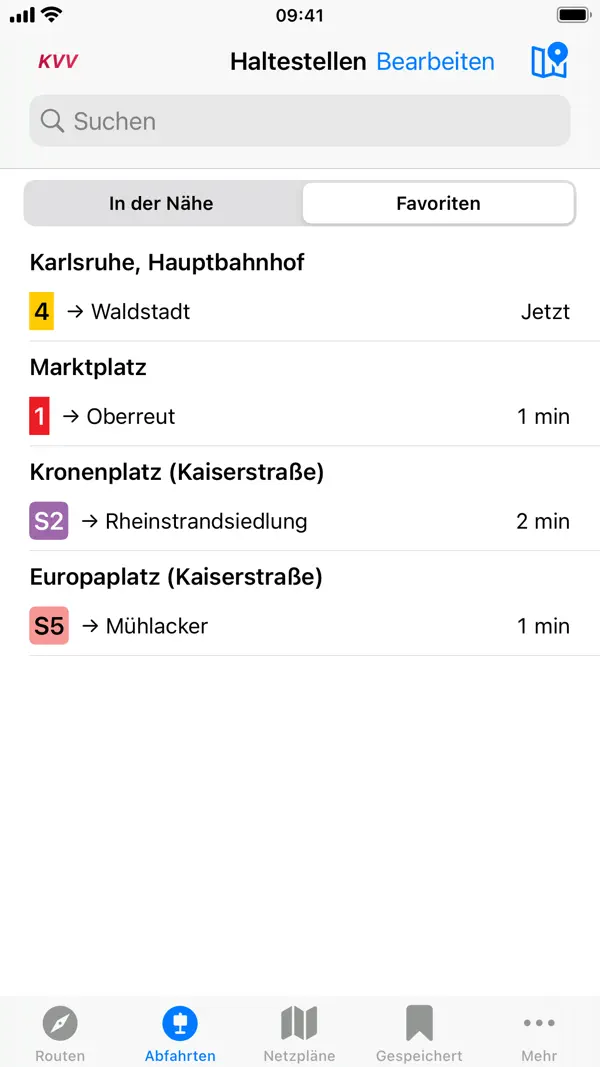The height and width of the screenshot is (1067, 600).
Task: Tap the Suchen search field
Action: pos(299,120)
